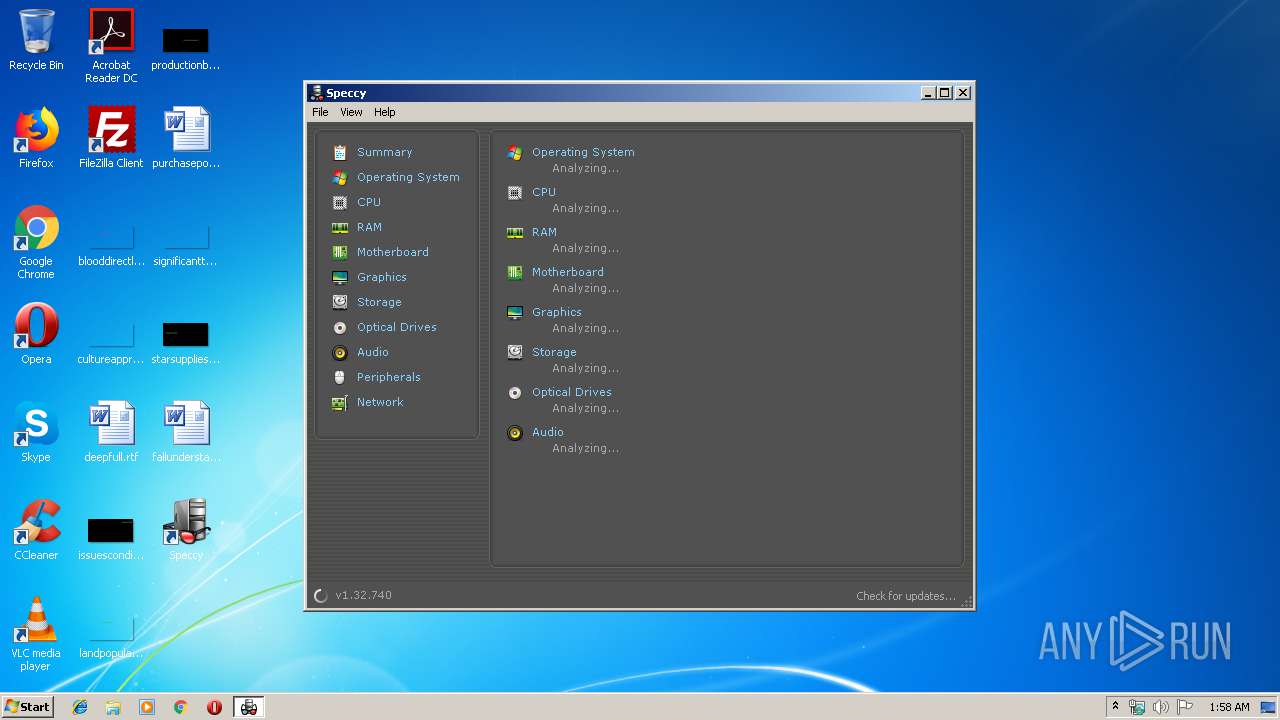Click the Optical Drives disc icon in sidebar
Image resolution: width=1280 pixels, height=720 pixels.
point(340,327)
